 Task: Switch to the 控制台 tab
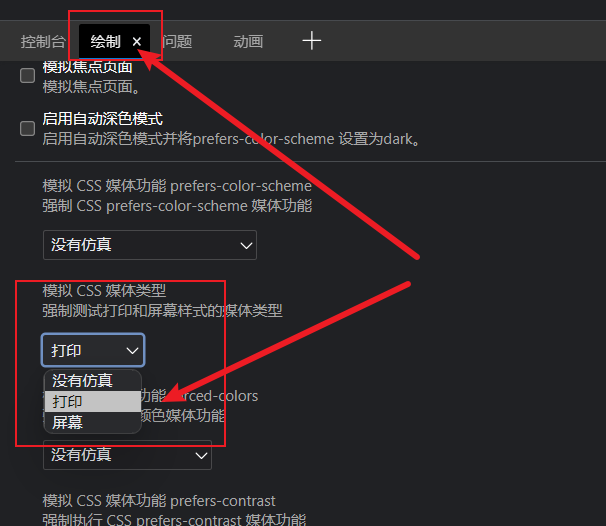(43, 41)
